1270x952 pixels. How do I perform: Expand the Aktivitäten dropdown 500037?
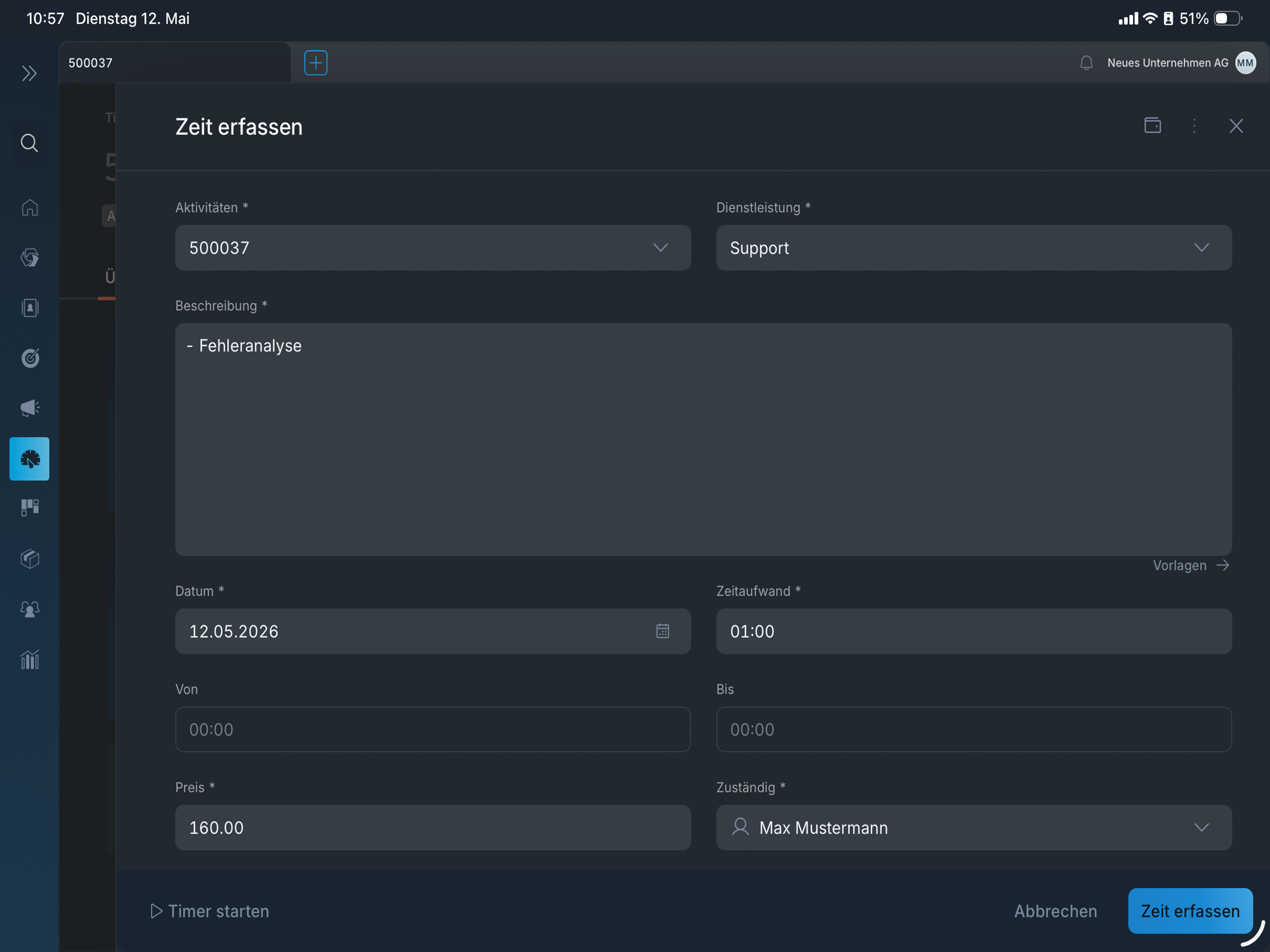tap(433, 248)
